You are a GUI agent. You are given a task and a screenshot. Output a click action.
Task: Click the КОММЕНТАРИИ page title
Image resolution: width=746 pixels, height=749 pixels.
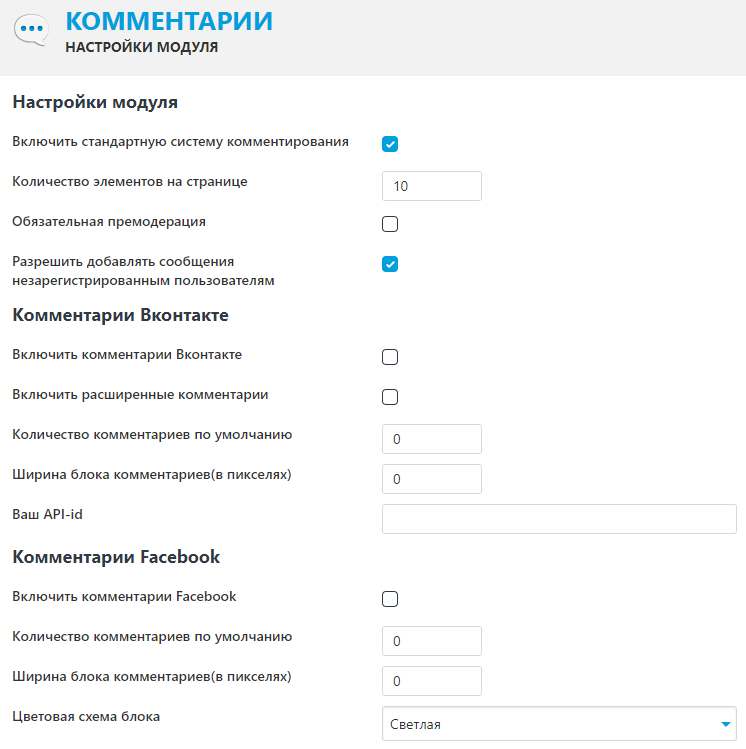[168, 22]
